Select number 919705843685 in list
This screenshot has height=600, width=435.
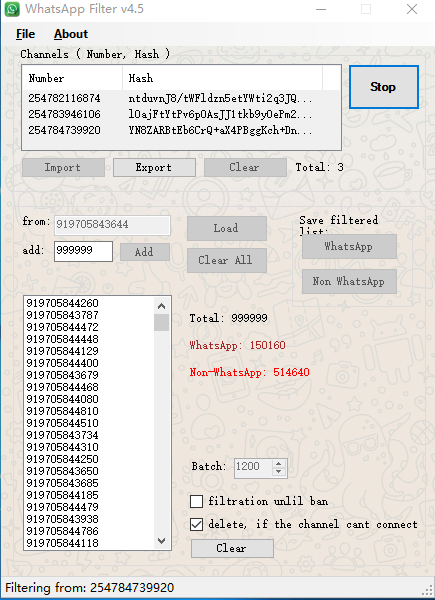click(62, 483)
